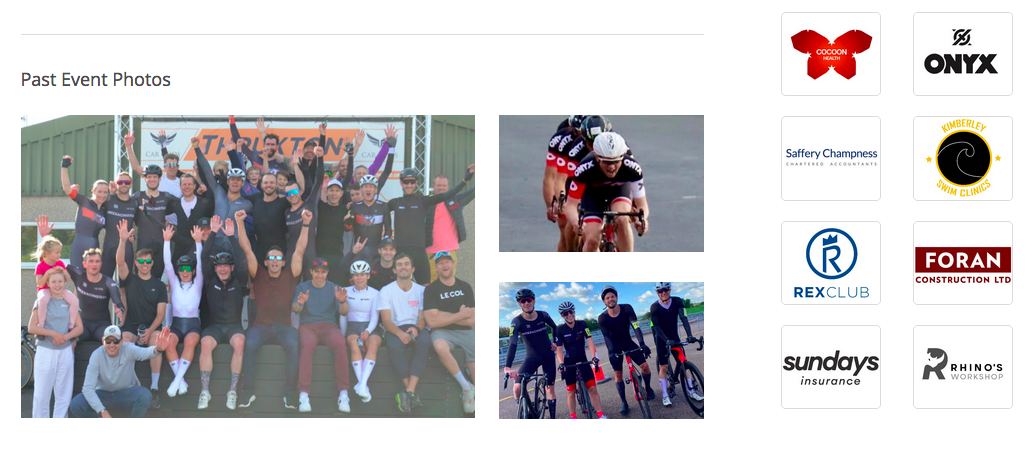Screen dimensions: 1036x451
Task: Click the horizontal divider above the heading
Action: click(362, 34)
